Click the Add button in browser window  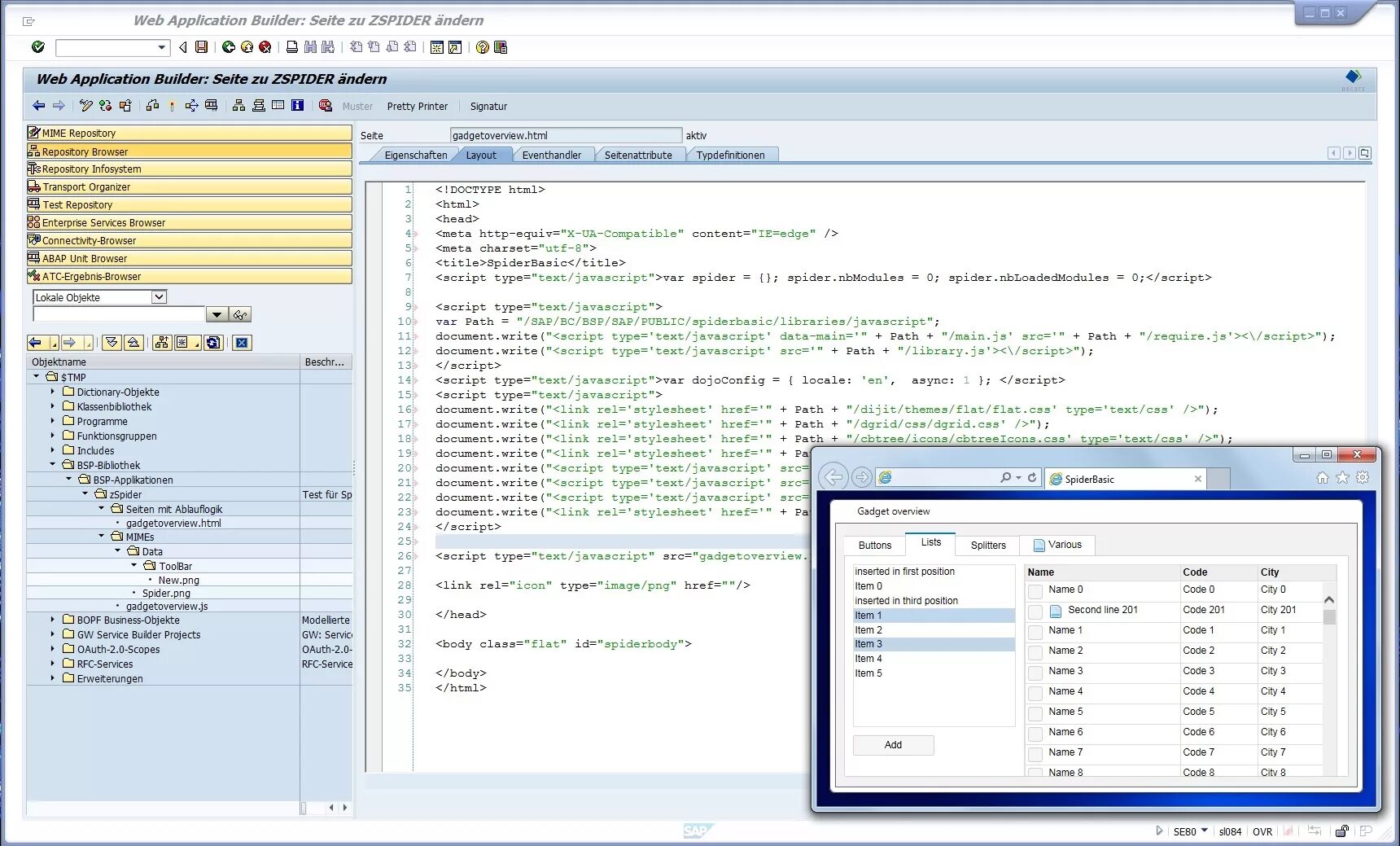pos(893,744)
